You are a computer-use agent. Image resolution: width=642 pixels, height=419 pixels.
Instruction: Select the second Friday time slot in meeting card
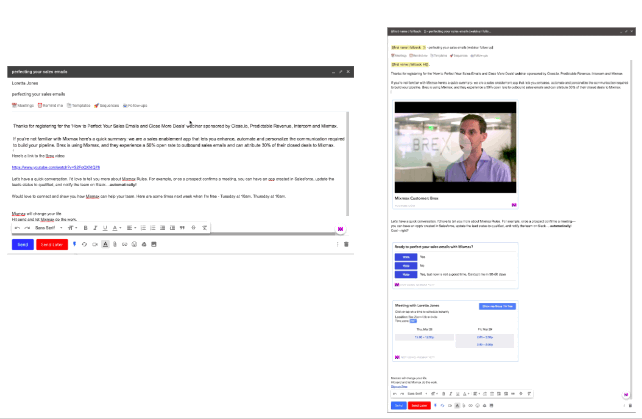485,345
